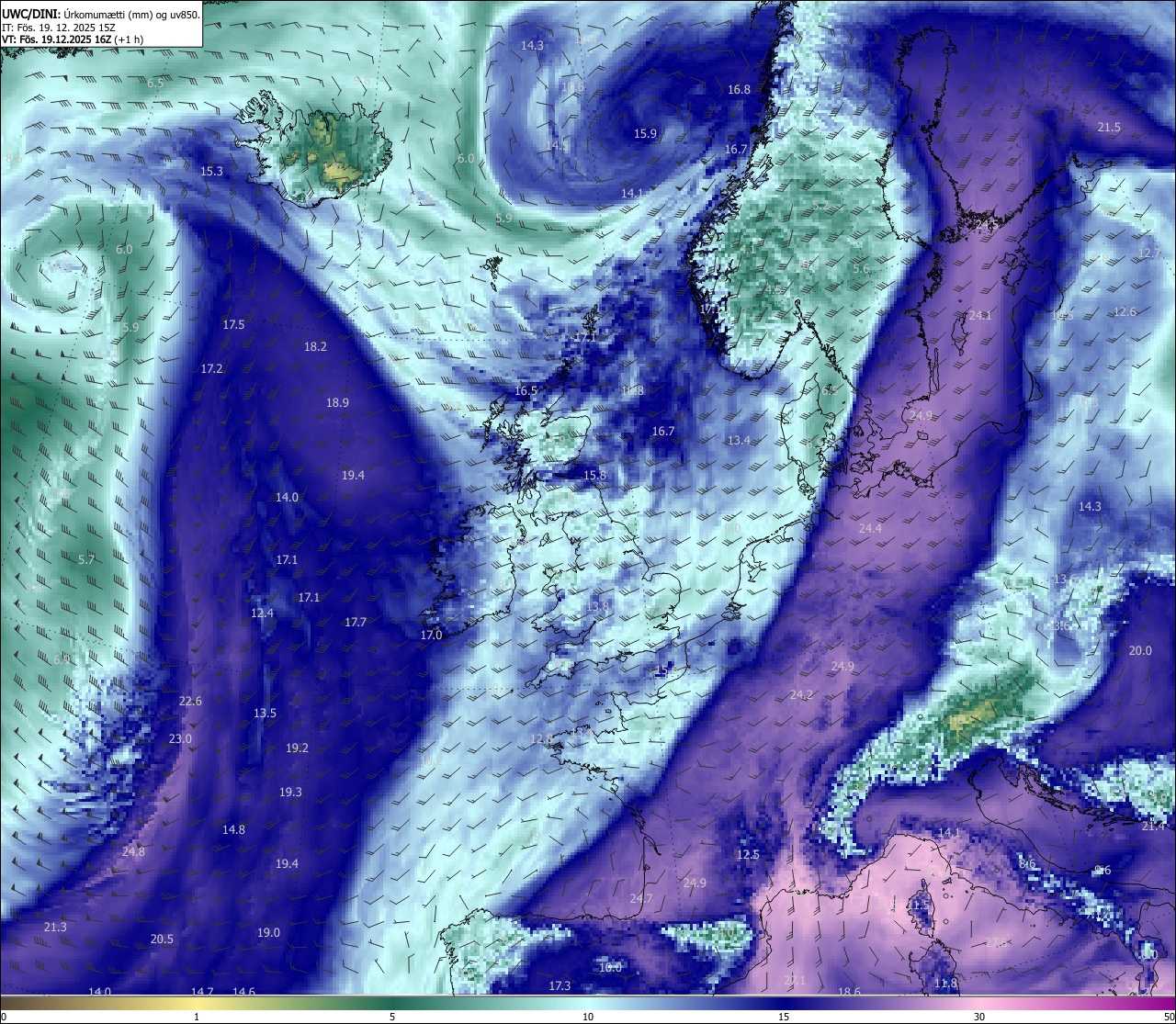This screenshot has width=1176, height=1024.
Task: Click the 18.9 value in the Atlantic
Action: 337,402
